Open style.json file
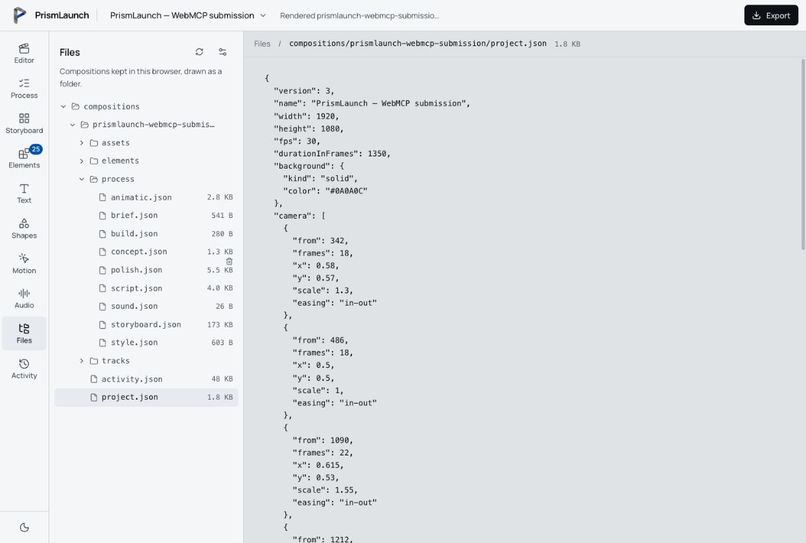The image size is (806, 543). click(146, 342)
